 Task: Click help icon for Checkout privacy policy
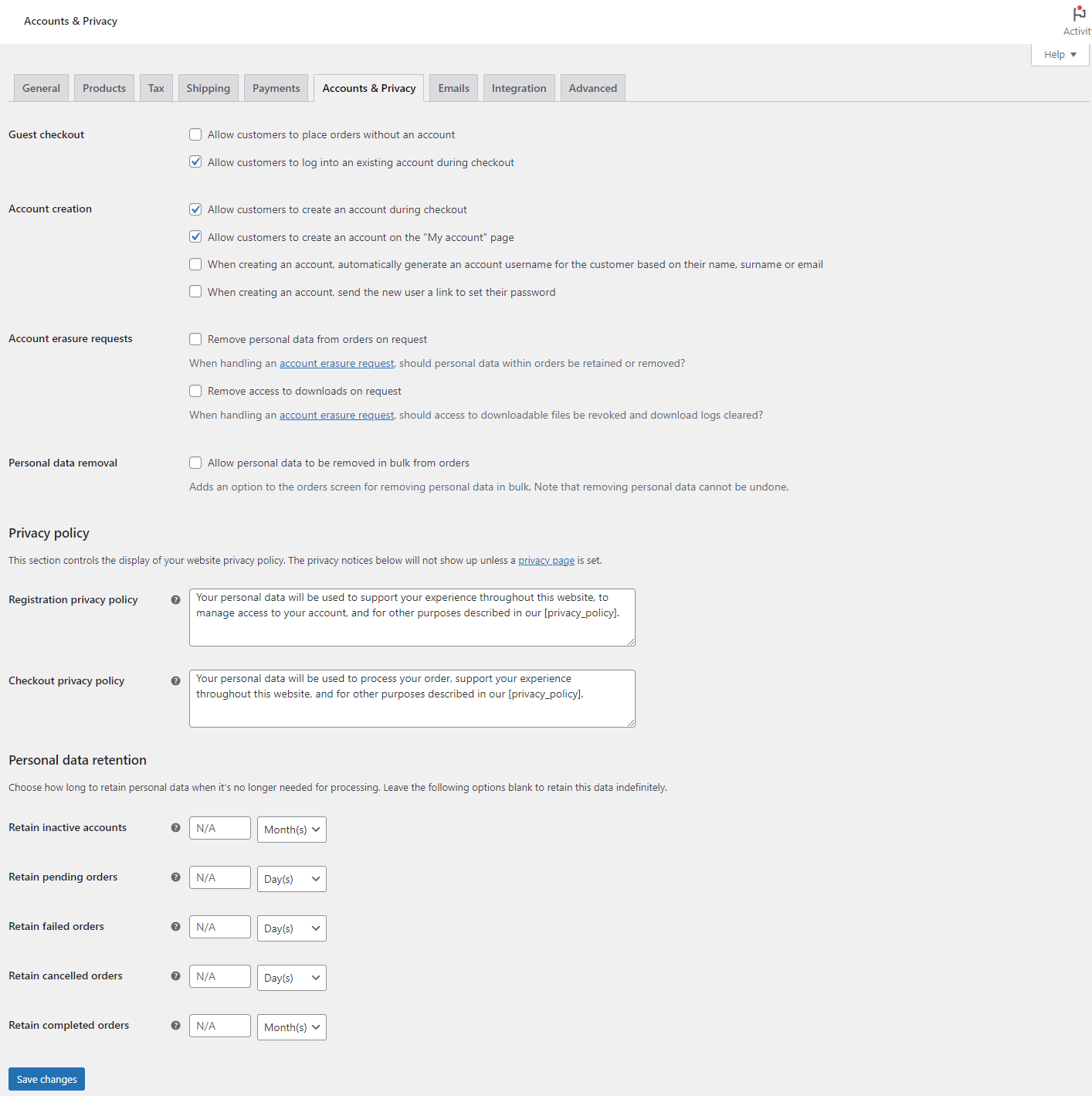click(175, 680)
